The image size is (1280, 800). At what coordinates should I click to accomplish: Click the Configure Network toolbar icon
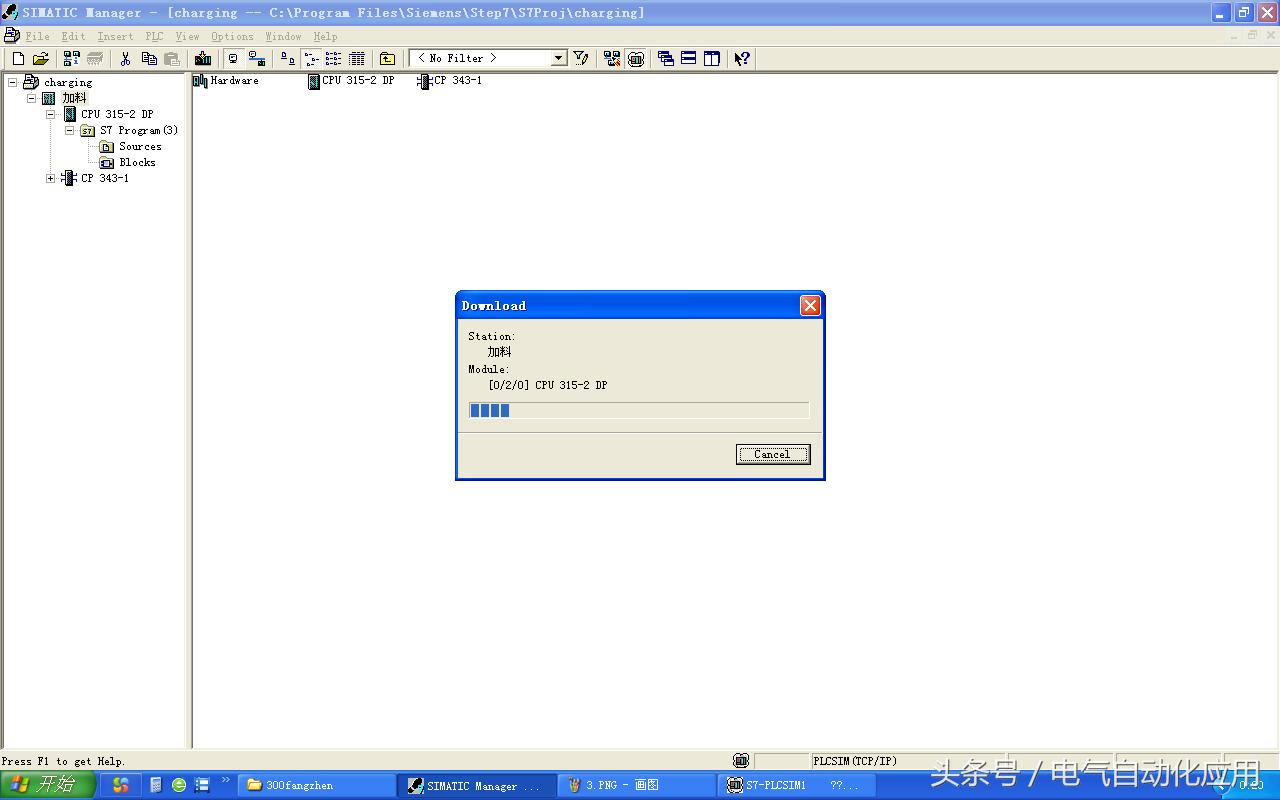click(612, 59)
